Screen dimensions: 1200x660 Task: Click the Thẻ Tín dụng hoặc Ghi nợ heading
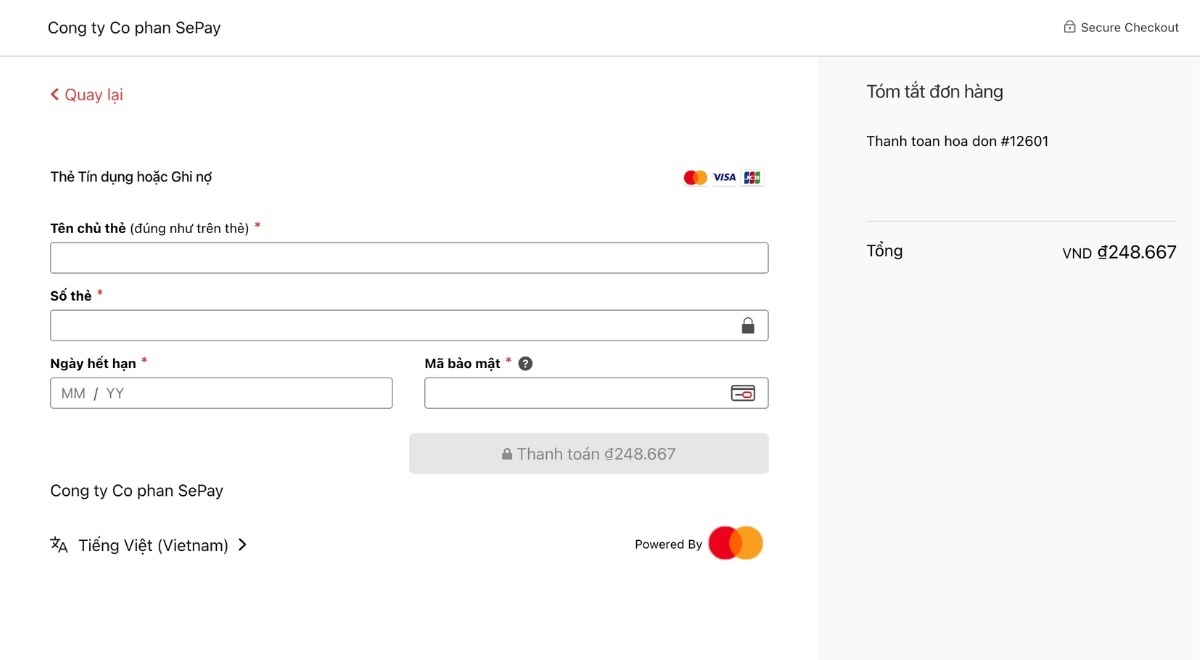[x=131, y=177]
